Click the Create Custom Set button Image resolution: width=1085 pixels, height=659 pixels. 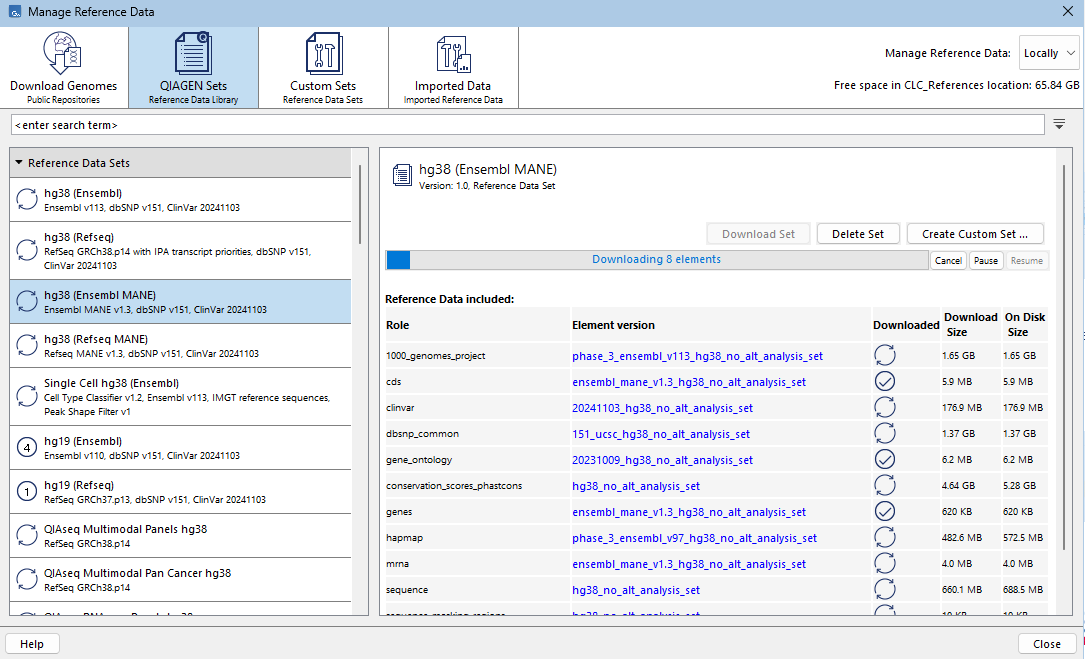click(974, 234)
